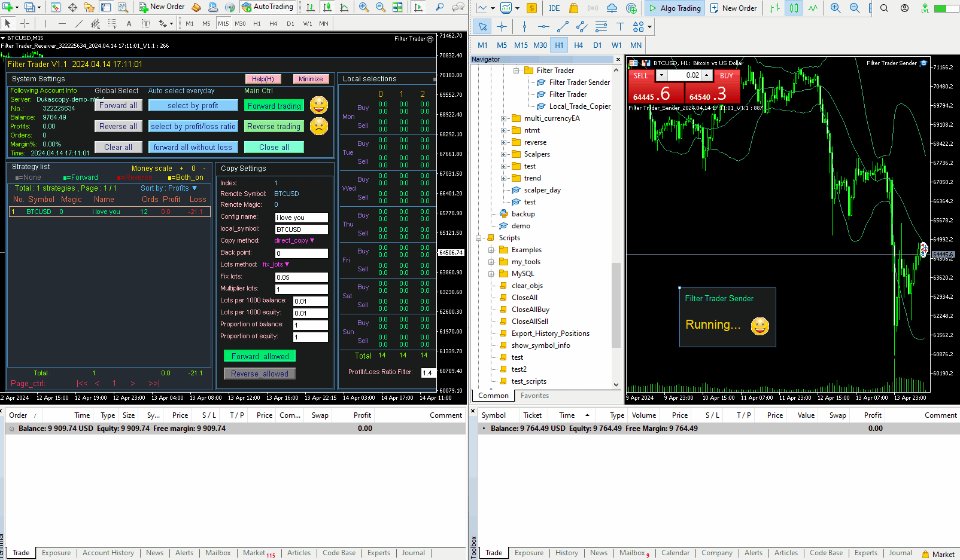Screen dimensions: 960x560
Task: Open the Calendar tab in right terminal
Action: pyautogui.click(x=675, y=553)
